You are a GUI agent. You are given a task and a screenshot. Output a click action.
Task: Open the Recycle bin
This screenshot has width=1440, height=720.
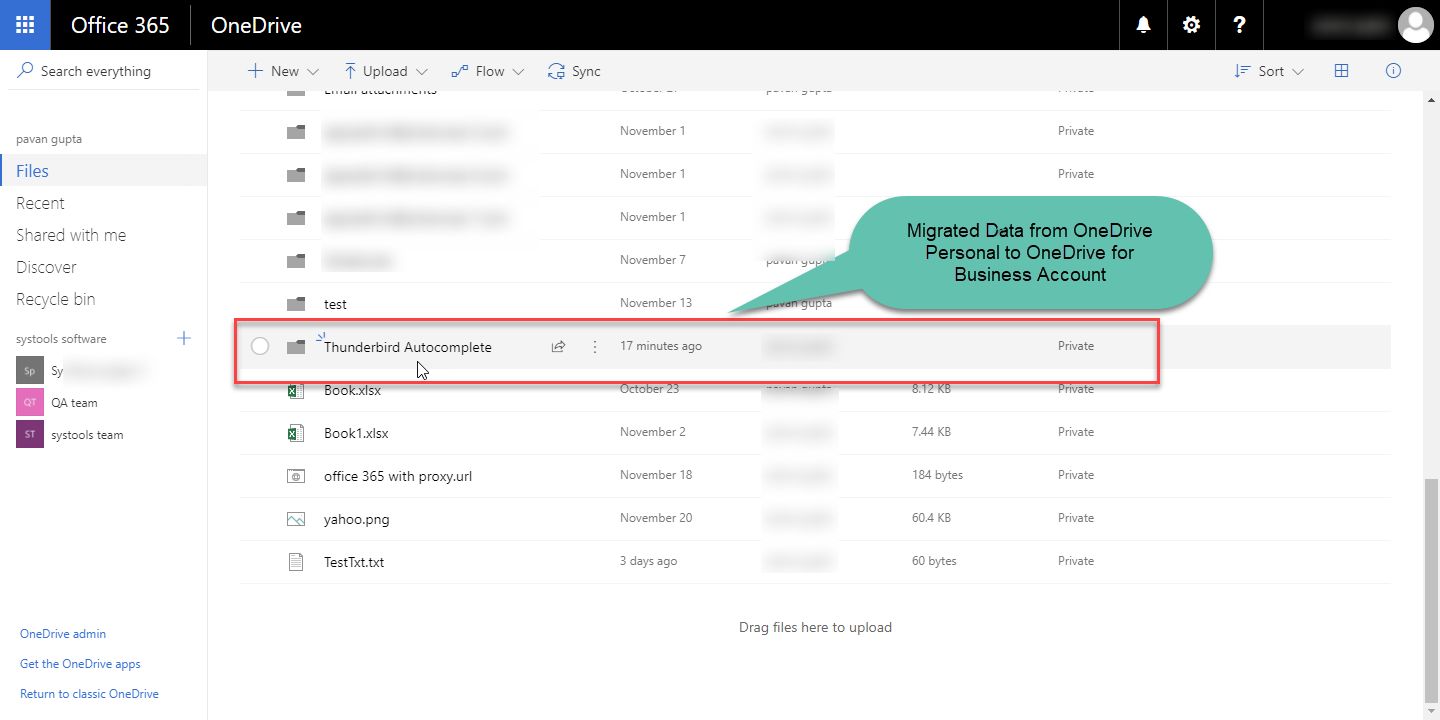coord(56,299)
